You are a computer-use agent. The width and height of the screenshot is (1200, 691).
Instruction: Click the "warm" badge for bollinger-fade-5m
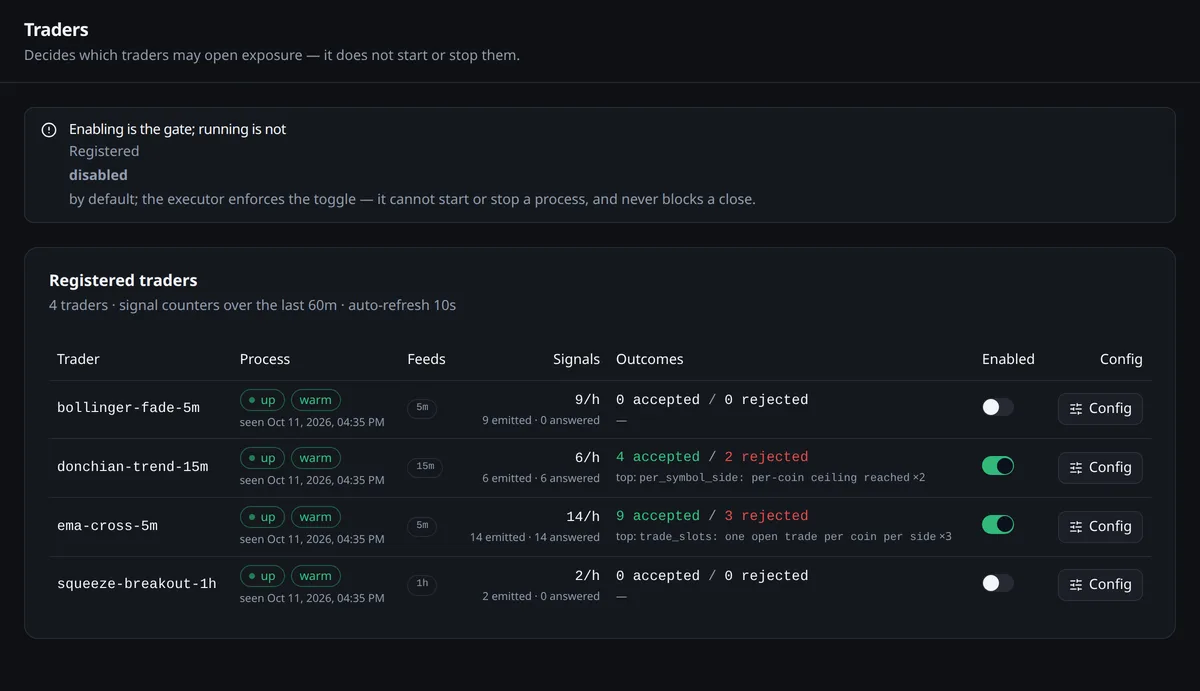pos(316,400)
